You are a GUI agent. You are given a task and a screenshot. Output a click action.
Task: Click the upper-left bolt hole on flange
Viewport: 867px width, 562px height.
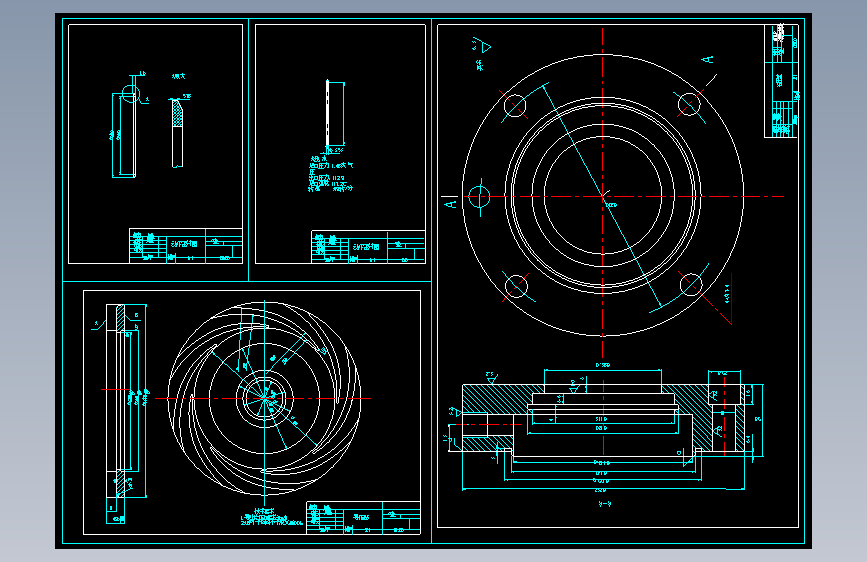coord(515,105)
